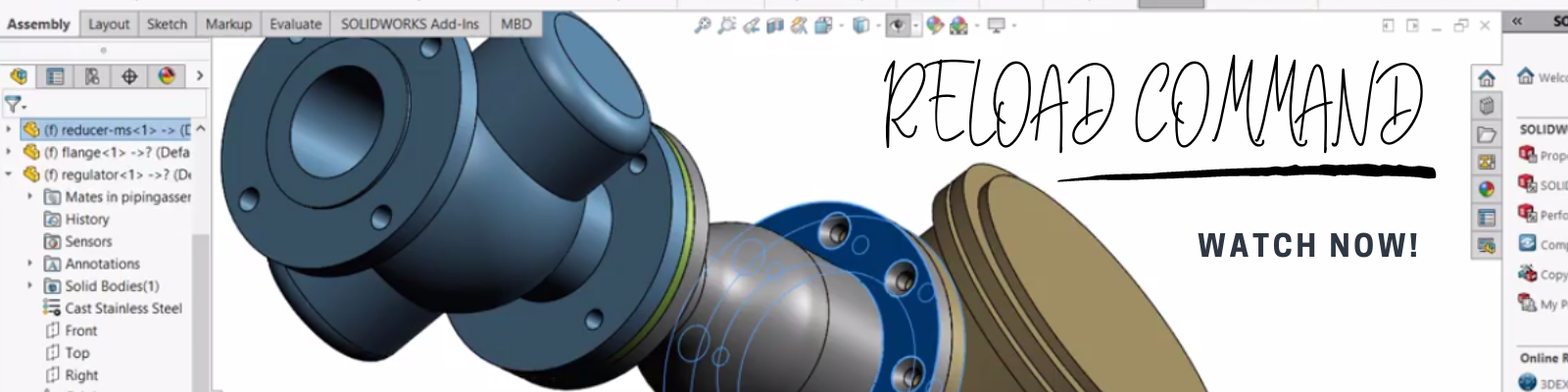Screen dimensions: 1568x392
Task: Click the feature tree filter funnel
Action: 13,103
